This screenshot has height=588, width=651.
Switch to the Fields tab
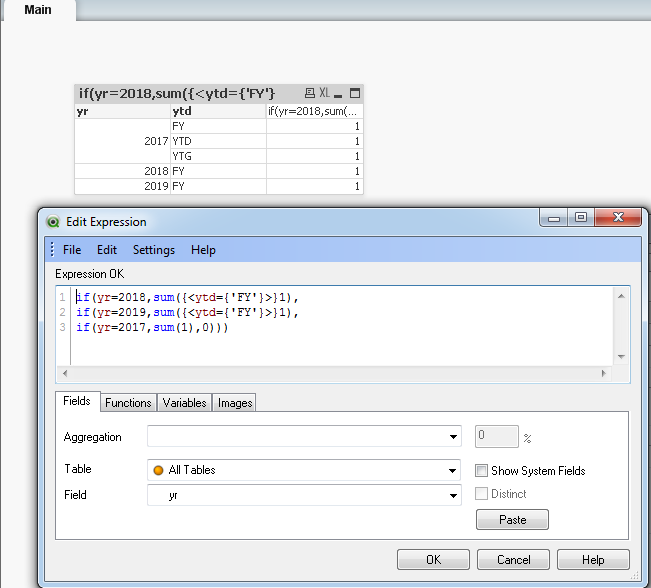(x=77, y=401)
